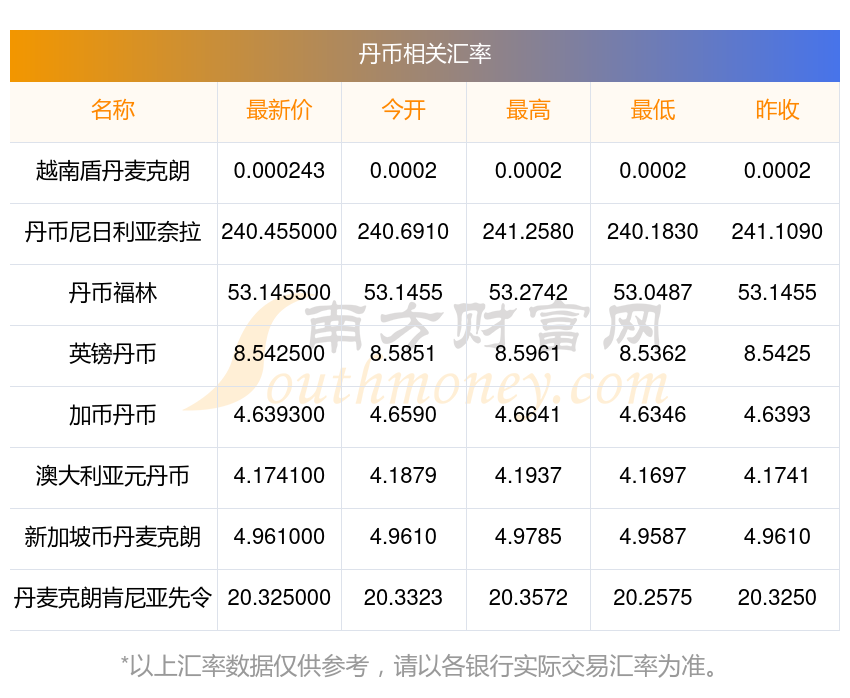Viewport: 850px width, 698px height.
Task: Click lowest value 8.5362
Action: (653, 354)
